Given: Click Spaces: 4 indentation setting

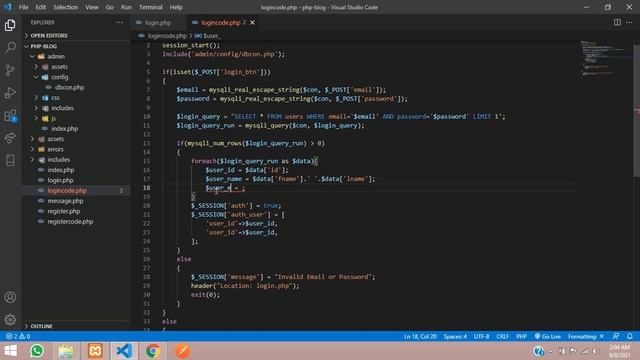Looking at the screenshot, I should pyautogui.click(x=455, y=336).
